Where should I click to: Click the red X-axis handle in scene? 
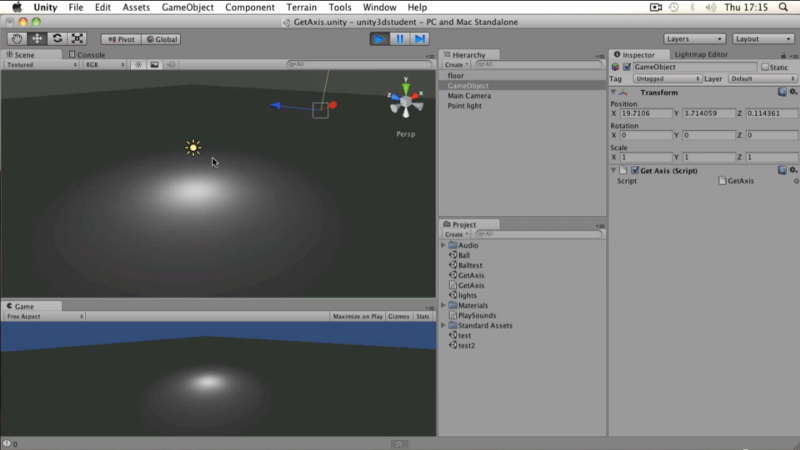click(x=333, y=105)
